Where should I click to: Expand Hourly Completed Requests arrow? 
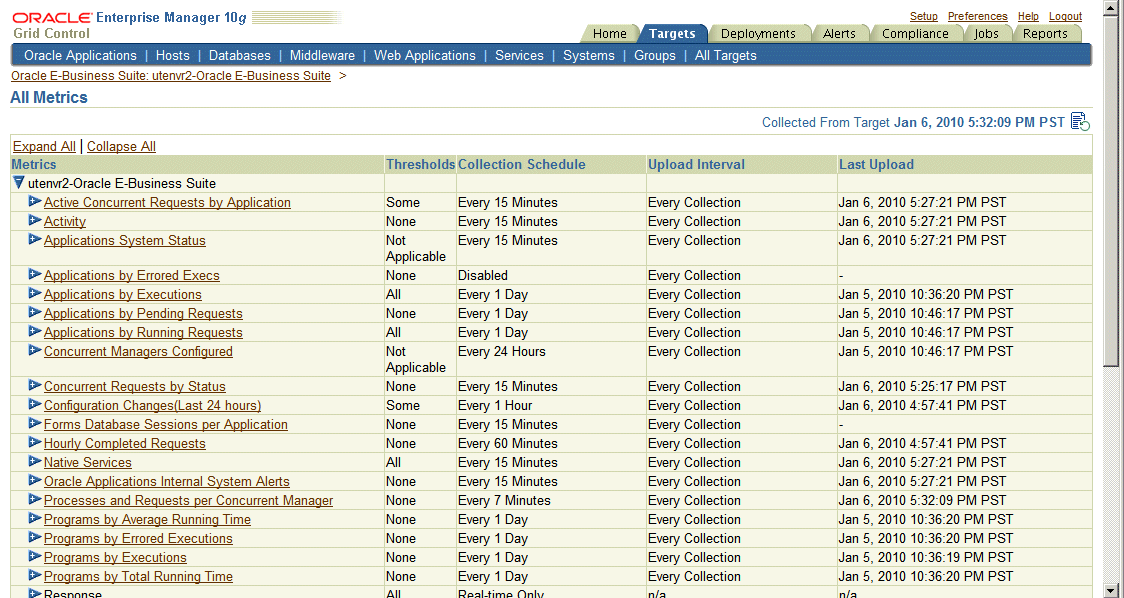tap(35, 442)
